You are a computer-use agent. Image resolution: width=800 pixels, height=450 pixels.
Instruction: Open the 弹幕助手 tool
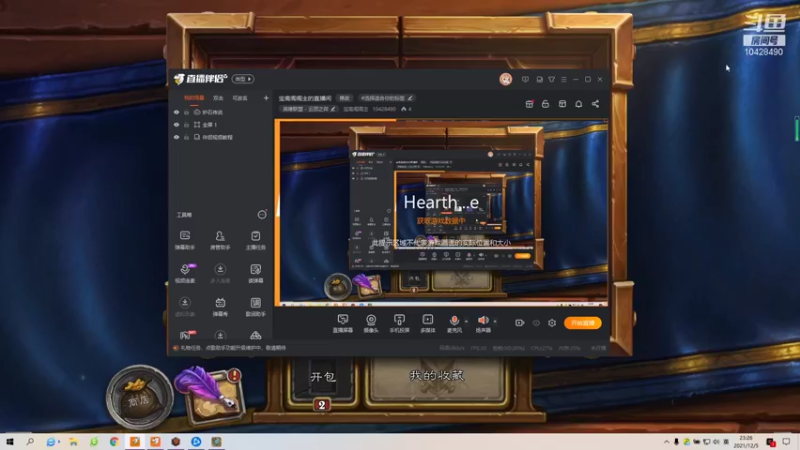pyautogui.click(x=185, y=240)
